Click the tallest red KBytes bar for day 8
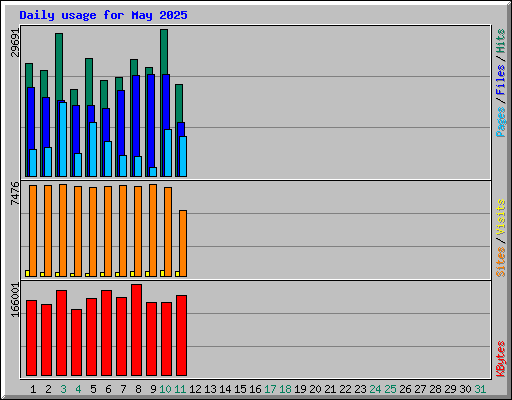The height and width of the screenshot is (400, 512). (x=136, y=330)
